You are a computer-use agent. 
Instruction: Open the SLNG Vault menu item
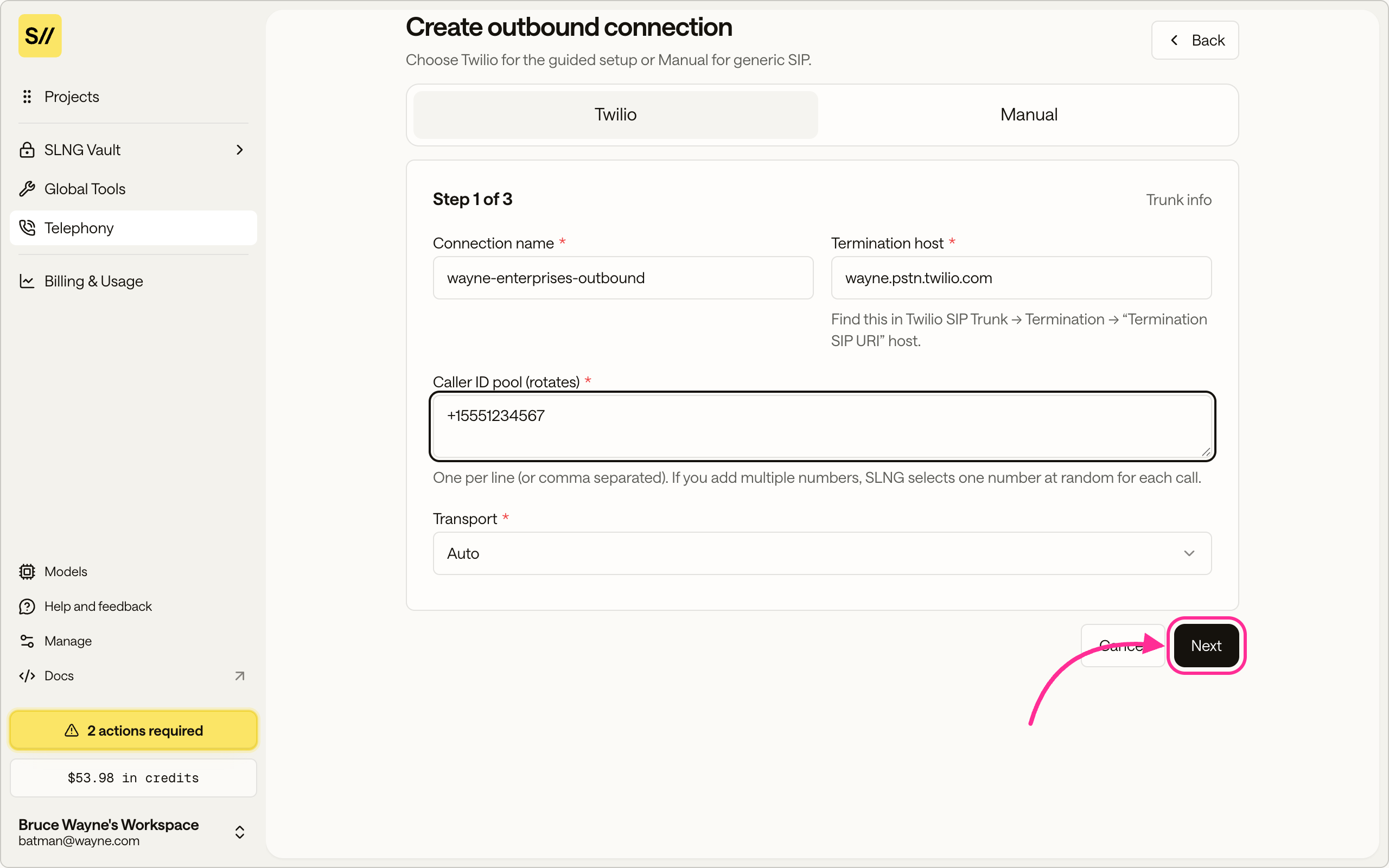tap(133, 150)
